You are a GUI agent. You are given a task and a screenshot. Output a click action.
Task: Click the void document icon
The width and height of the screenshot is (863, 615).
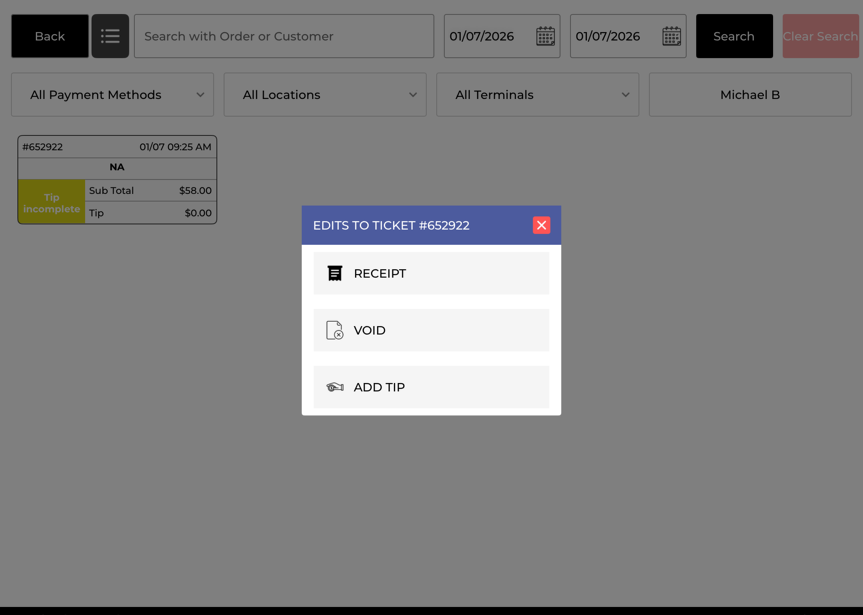335,330
